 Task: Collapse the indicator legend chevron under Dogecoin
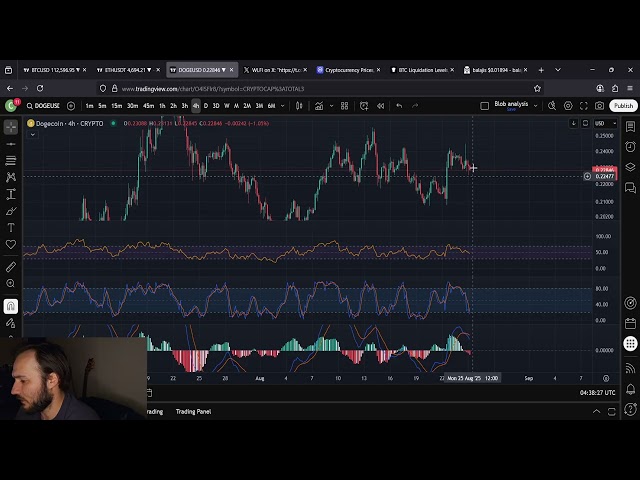point(32,135)
